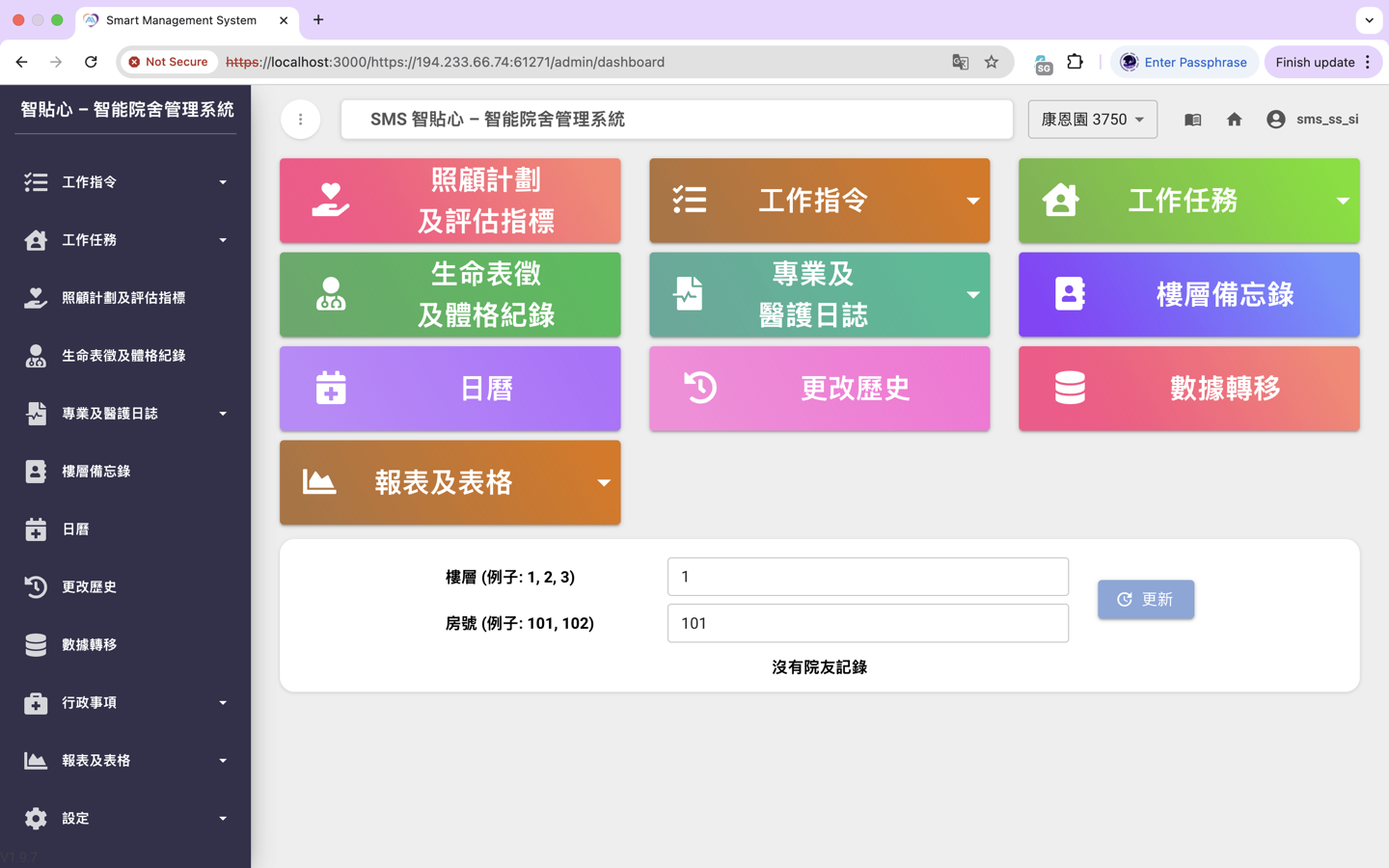Click the Google Translate icon in address bar
Viewport: 1389px width, 868px height.
click(960, 62)
